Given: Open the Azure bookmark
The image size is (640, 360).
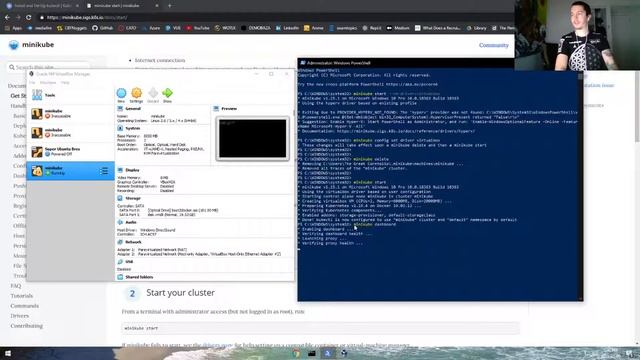Looking at the screenshot, I should pyautogui.click(x=151, y=28).
